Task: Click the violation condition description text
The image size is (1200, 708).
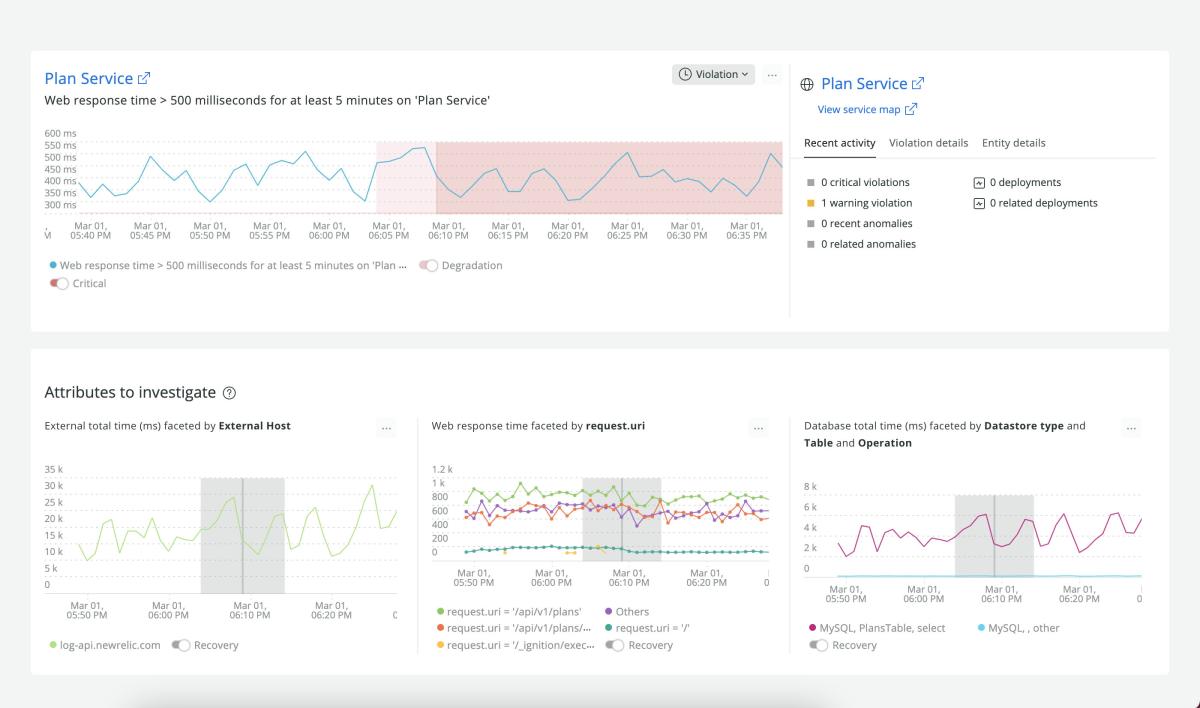Action: tap(267, 101)
